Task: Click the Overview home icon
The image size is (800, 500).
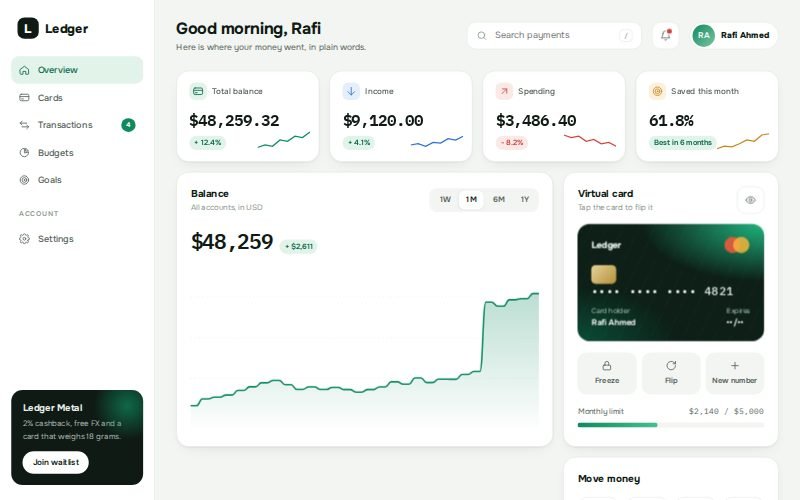Action: [24, 70]
